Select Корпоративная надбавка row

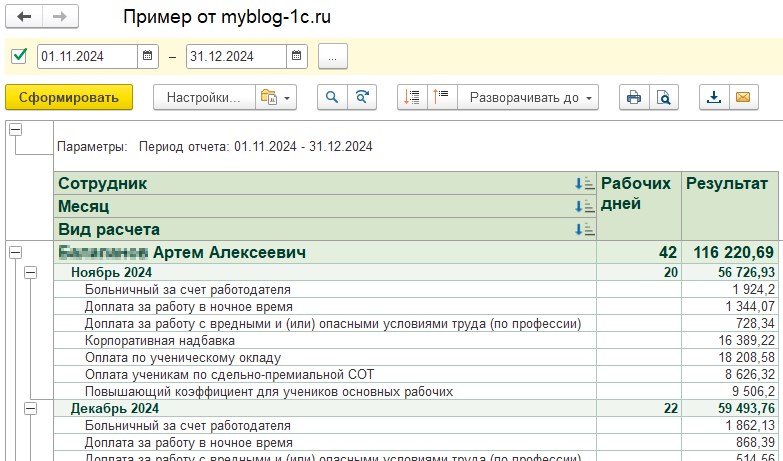pyautogui.click(x=325, y=340)
